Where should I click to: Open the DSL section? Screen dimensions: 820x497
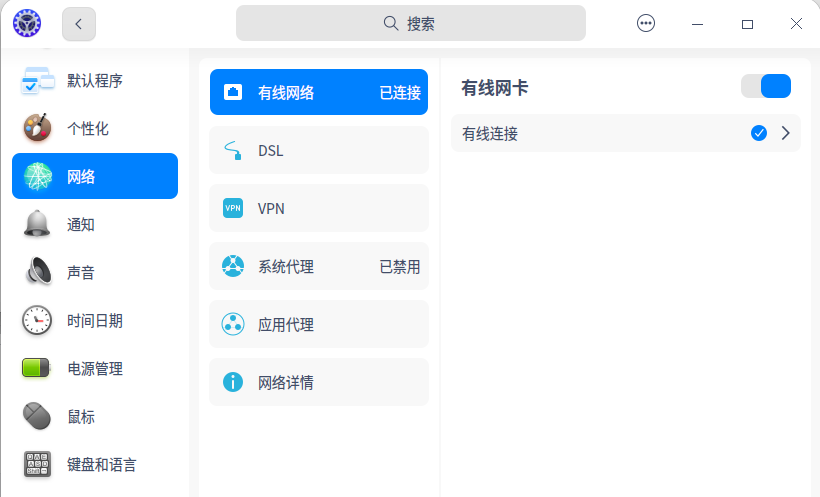[x=319, y=150]
